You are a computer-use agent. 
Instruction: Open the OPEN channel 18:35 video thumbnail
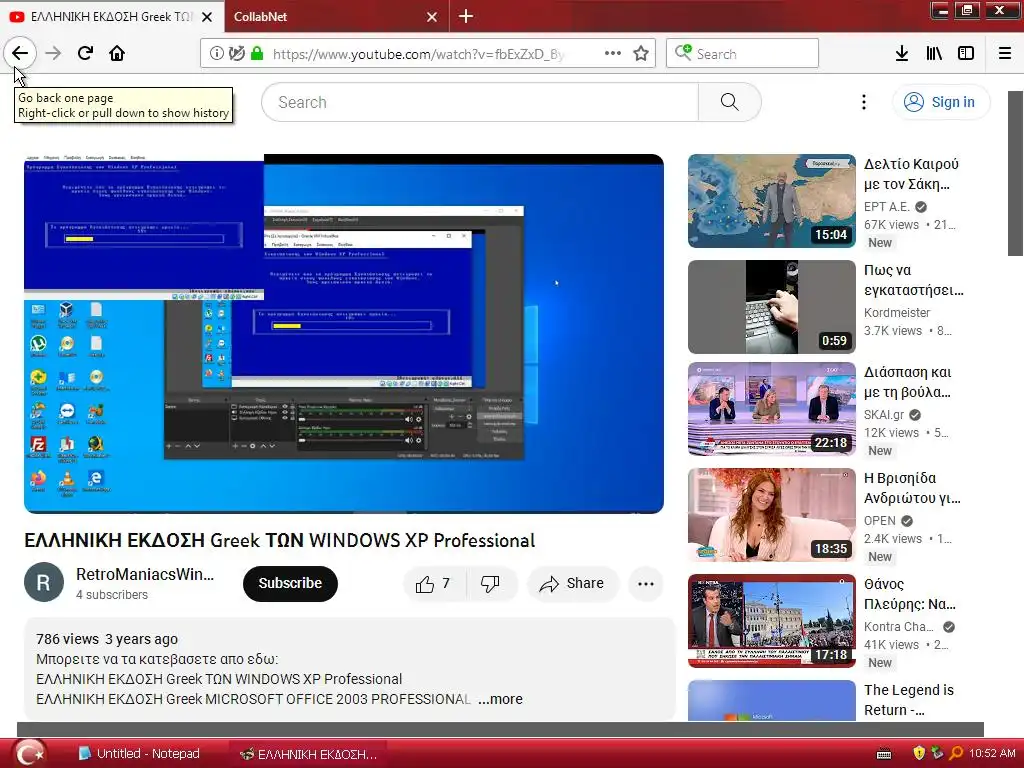(x=771, y=515)
